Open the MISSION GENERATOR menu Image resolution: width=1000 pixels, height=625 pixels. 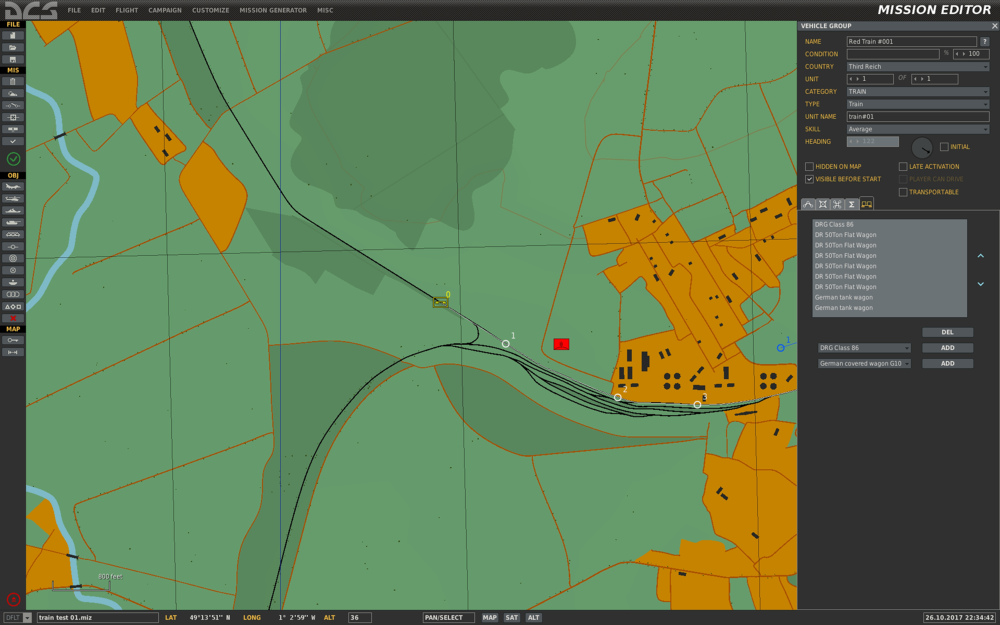tap(273, 10)
